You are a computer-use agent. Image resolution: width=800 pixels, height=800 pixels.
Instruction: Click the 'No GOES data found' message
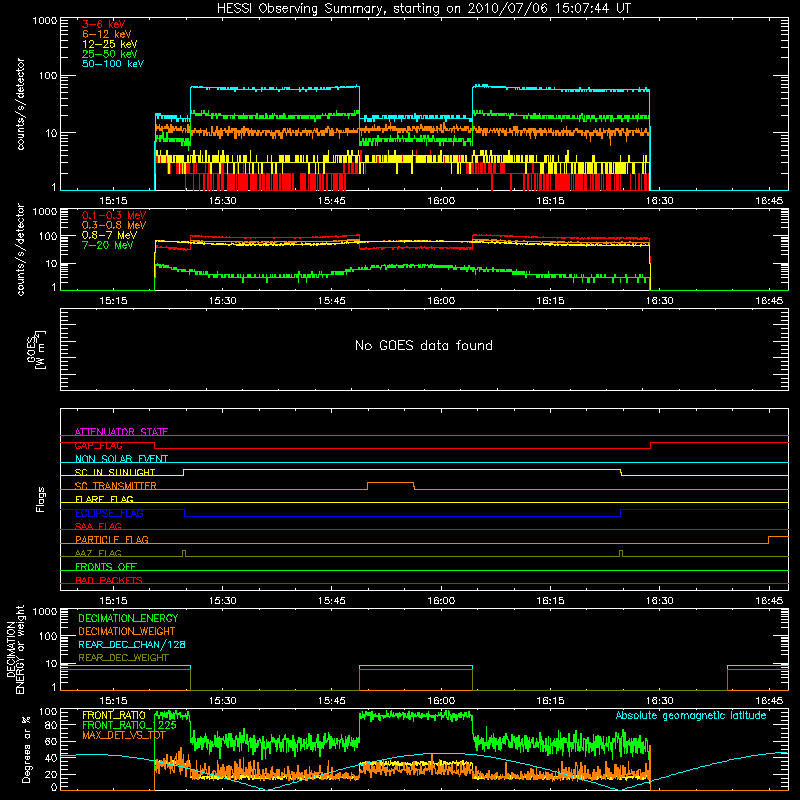coord(424,345)
